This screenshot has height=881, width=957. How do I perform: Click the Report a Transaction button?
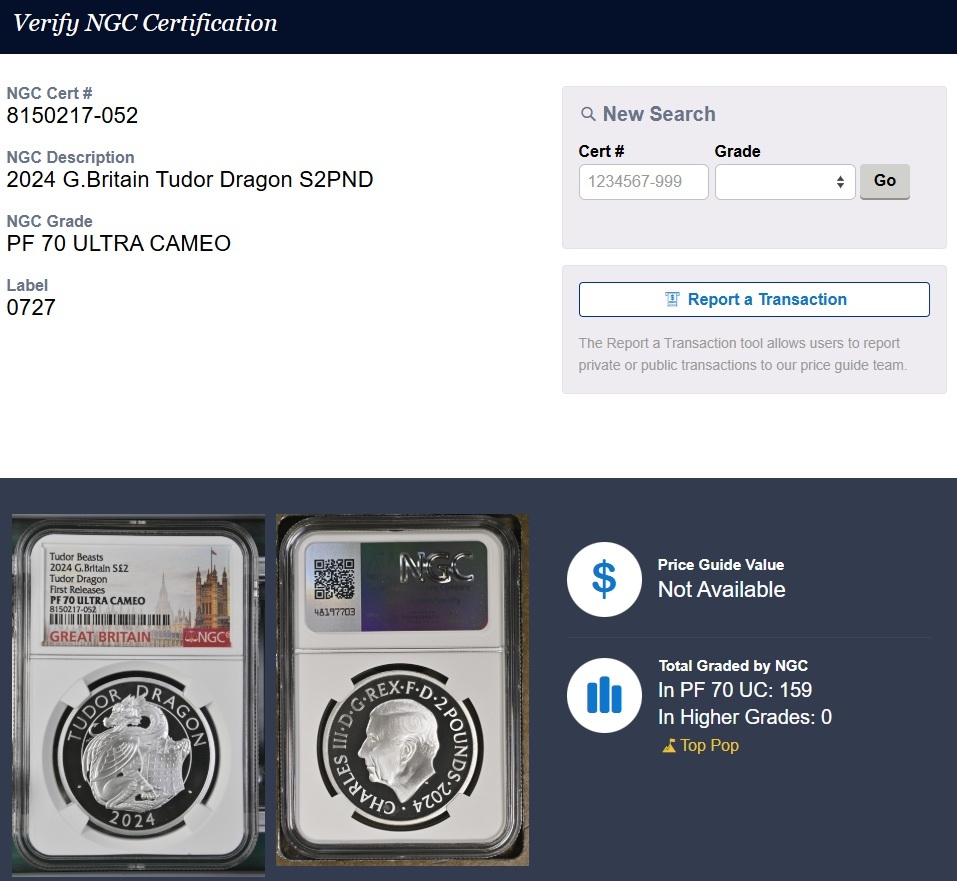click(754, 299)
